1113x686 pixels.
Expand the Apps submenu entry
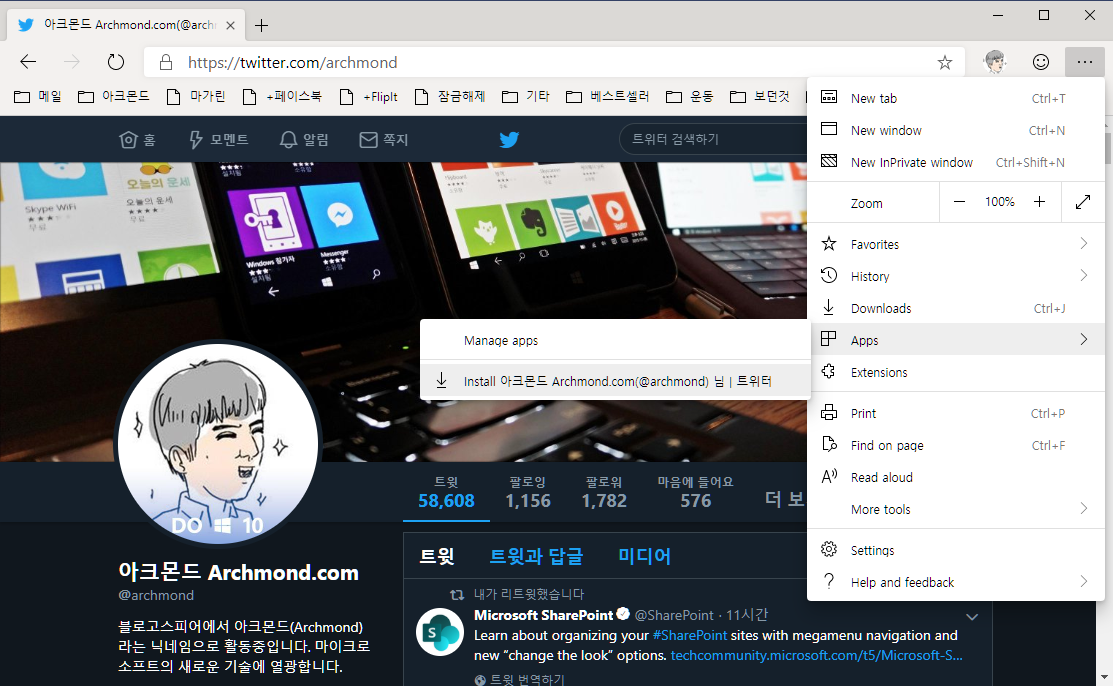point(955,340)
